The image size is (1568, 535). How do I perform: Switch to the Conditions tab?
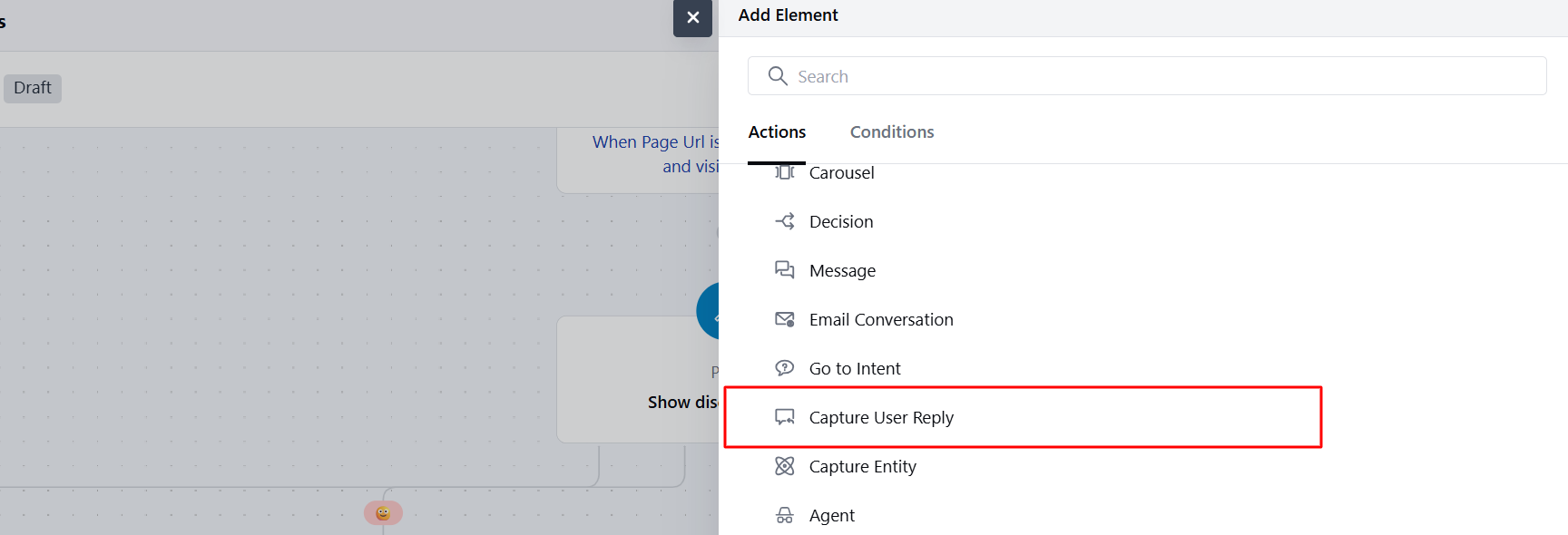pos(892,132)
